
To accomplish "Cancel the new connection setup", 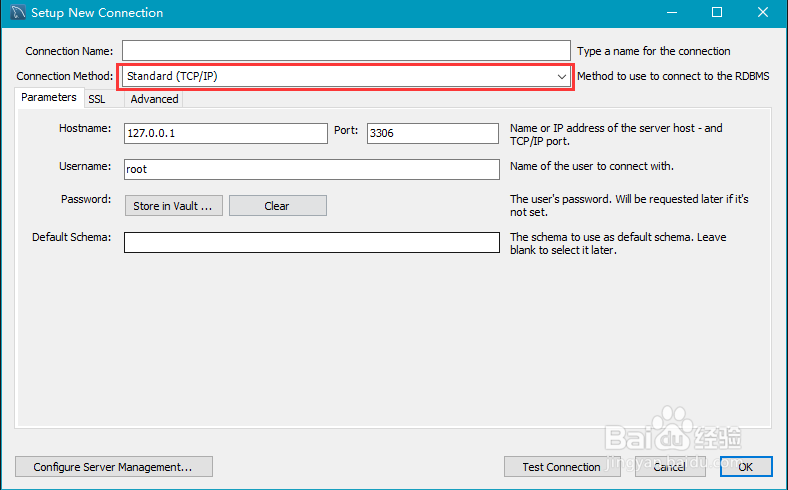I will click(669, 467).
